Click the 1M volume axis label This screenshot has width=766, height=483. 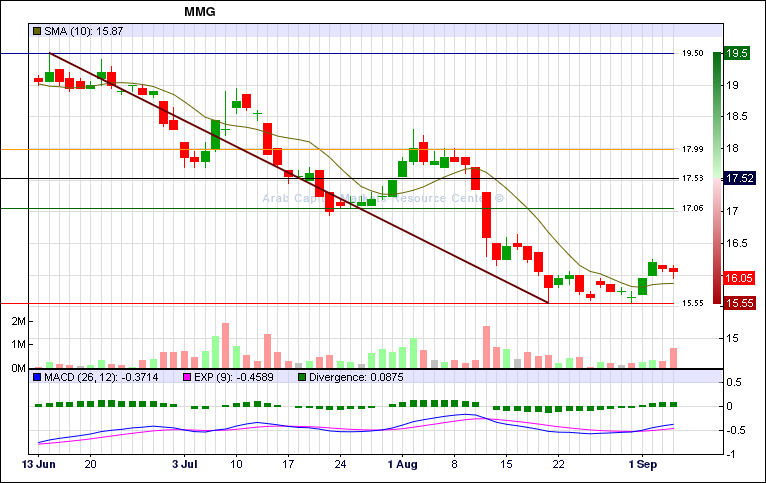point(19,345)
